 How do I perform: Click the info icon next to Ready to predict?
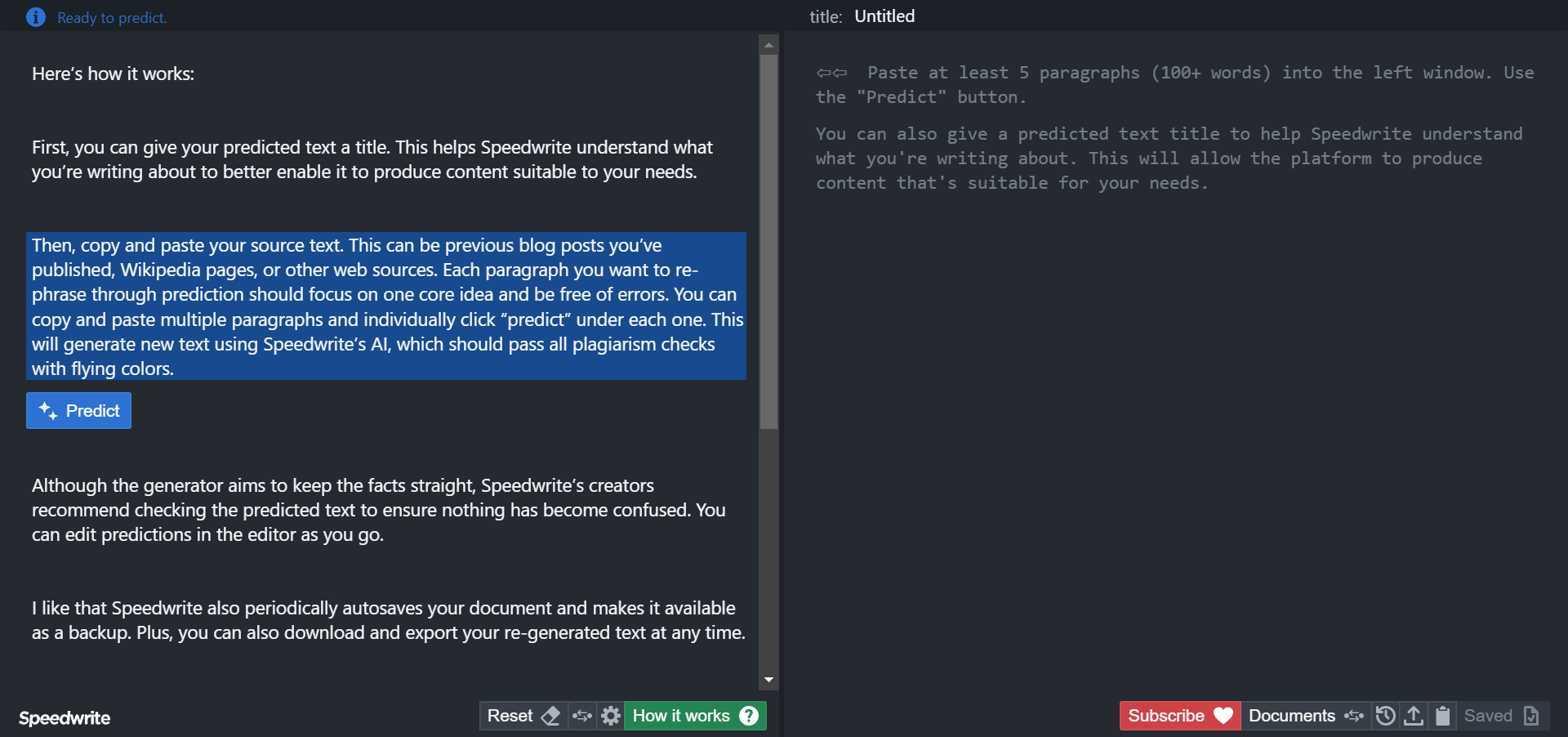36,17
